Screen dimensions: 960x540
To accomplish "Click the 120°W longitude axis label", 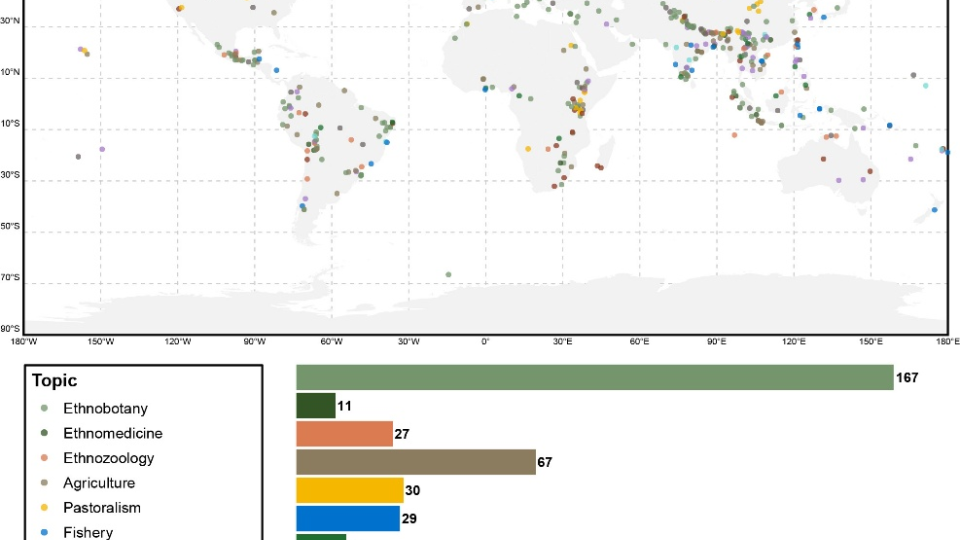I will 178,342.
